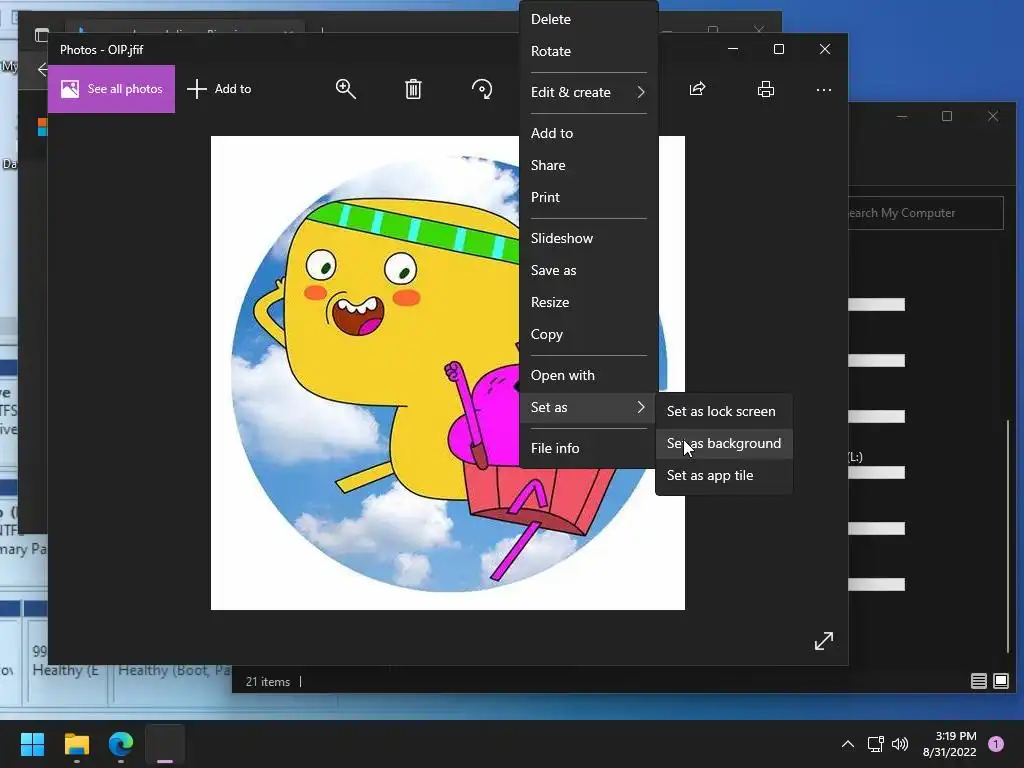Select Set as background

coord(724,443)
